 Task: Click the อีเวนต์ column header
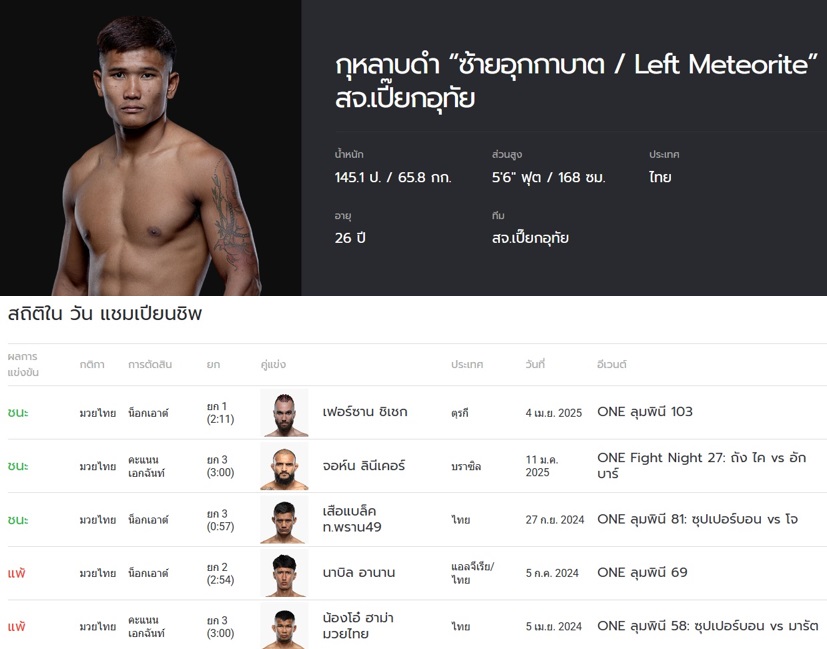coord(612,365)
